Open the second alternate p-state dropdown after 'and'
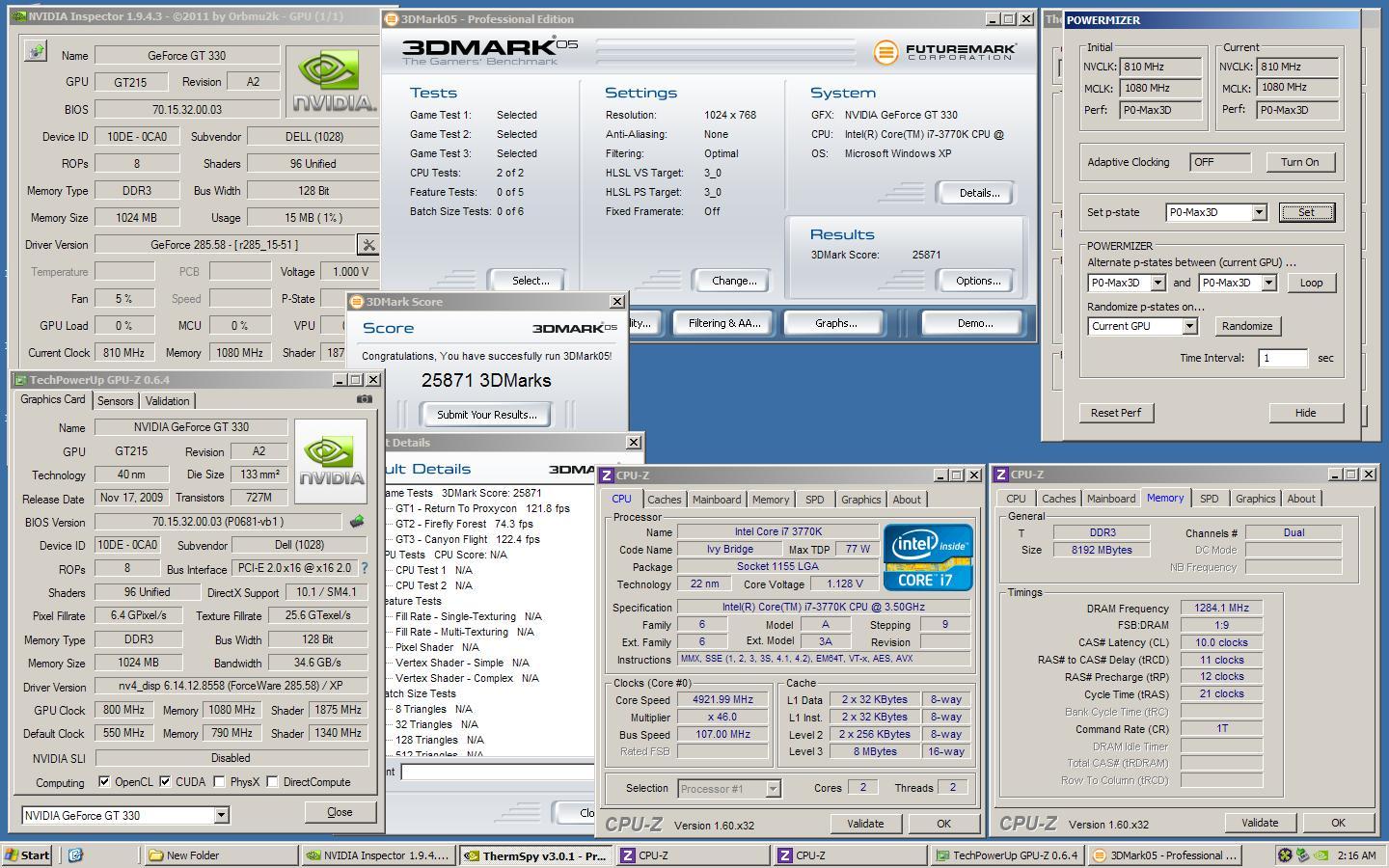Viewport: 1389px width, 868px height. pos(1268,283)
